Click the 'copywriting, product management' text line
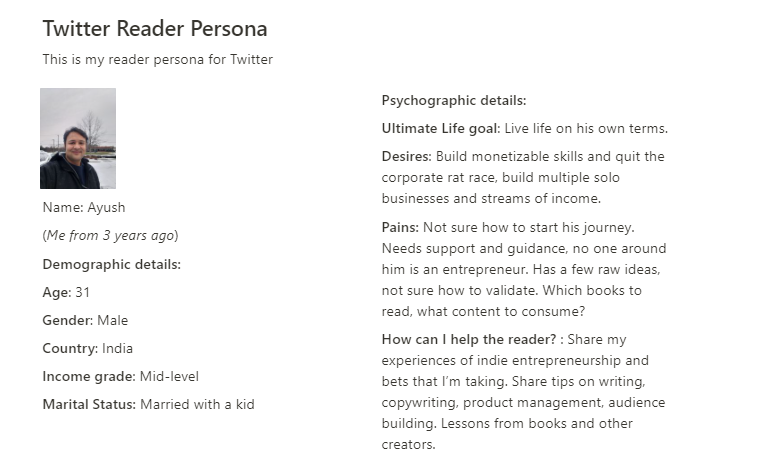Image resolution: width=765 pixels, height=469 pixels. click(x=523, y=403)
